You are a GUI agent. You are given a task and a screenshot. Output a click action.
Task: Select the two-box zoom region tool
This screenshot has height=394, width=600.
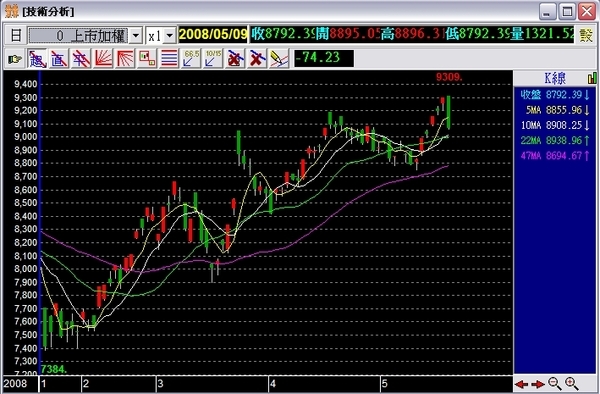pyautogui.click(x=147, y=59)
